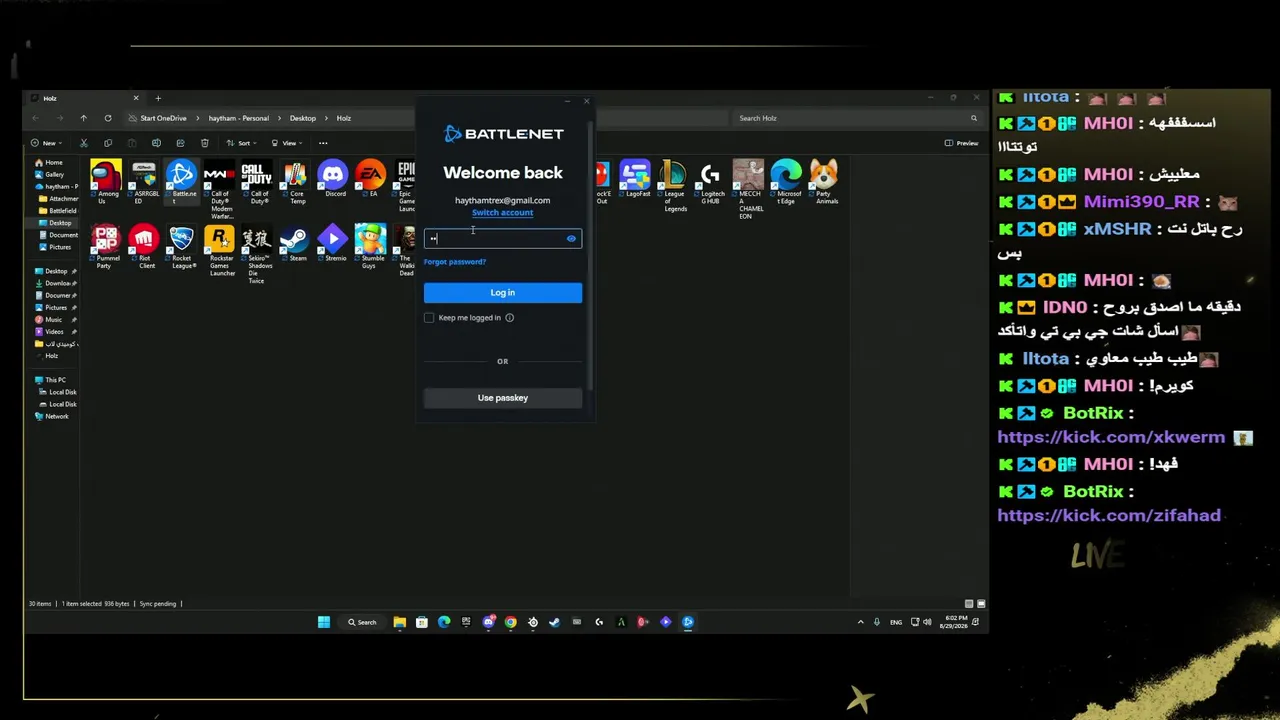Click the Desktop breadcrumb in address bar
Viewport: 1280px width, 720px height.
(303, 118)
